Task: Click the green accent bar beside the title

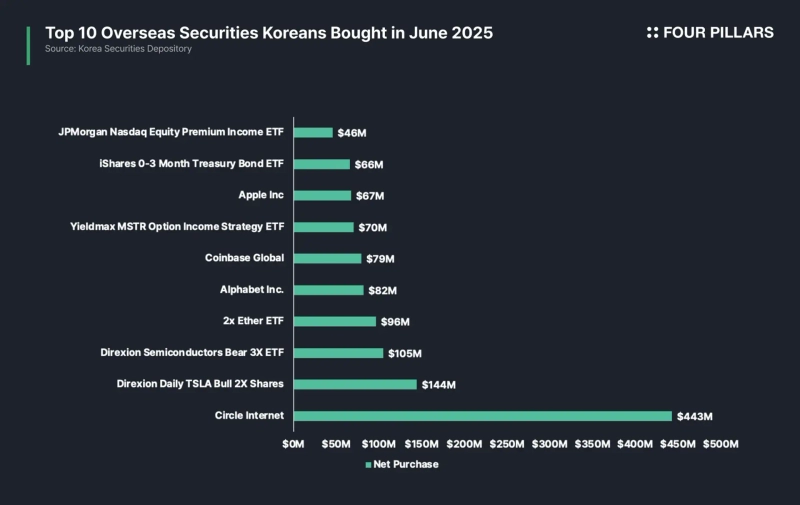Action: 28,46
